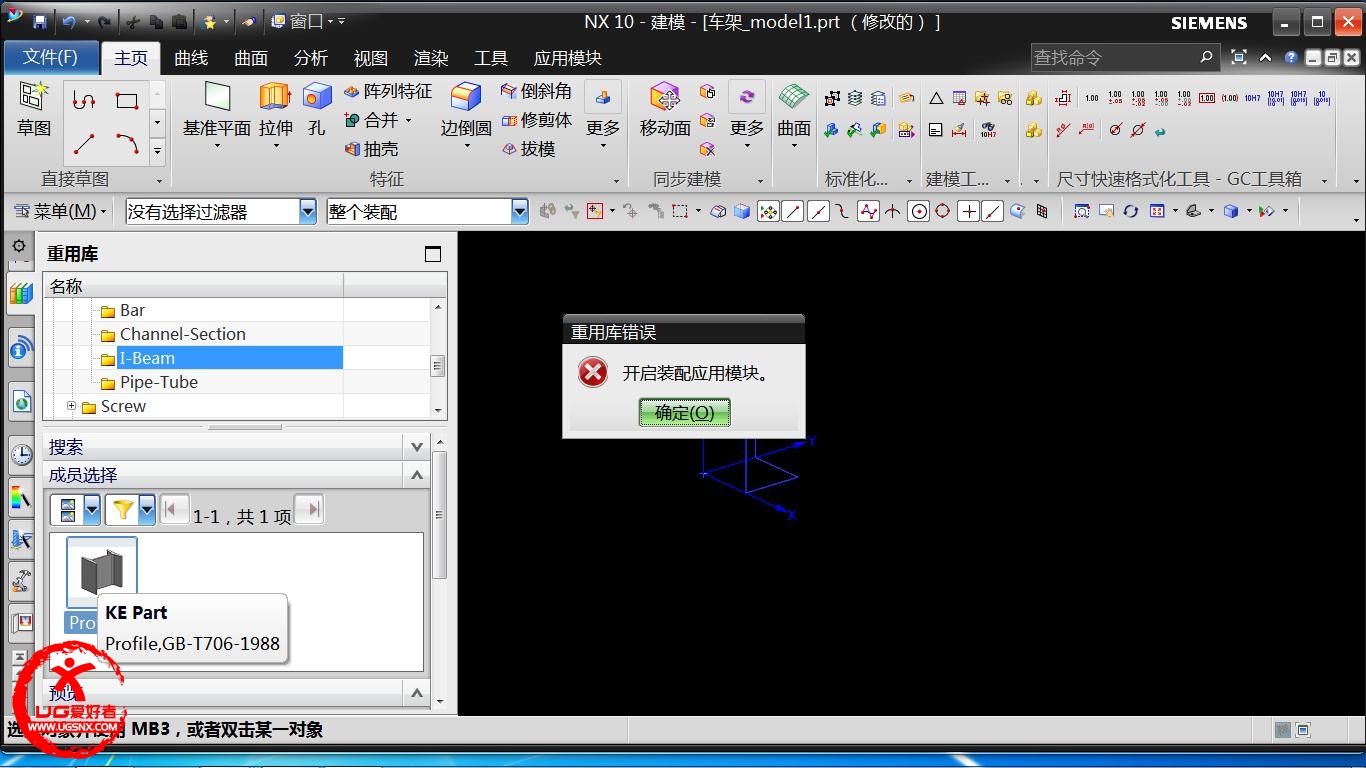
Task: Open the 文件(F) menu
Action: [x=51, y=57]
